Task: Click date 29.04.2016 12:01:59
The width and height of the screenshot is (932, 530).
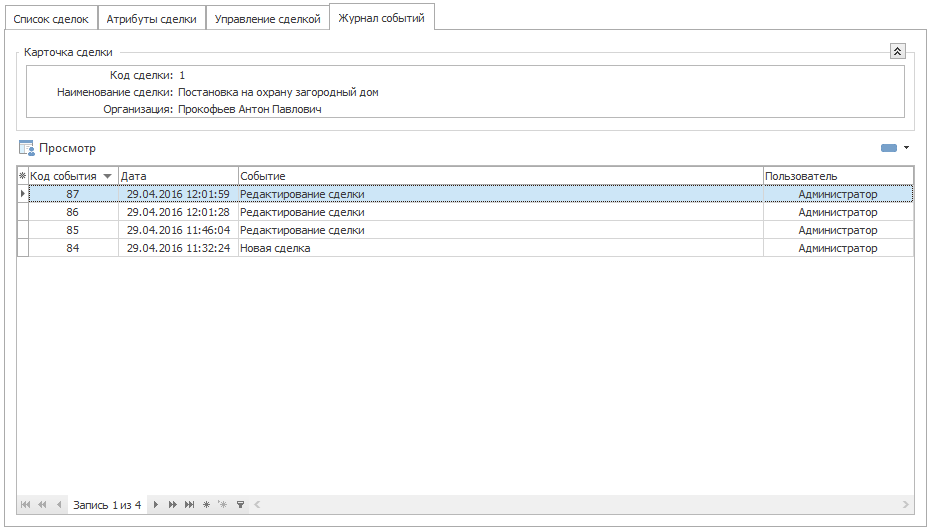Action: point(178,194)
